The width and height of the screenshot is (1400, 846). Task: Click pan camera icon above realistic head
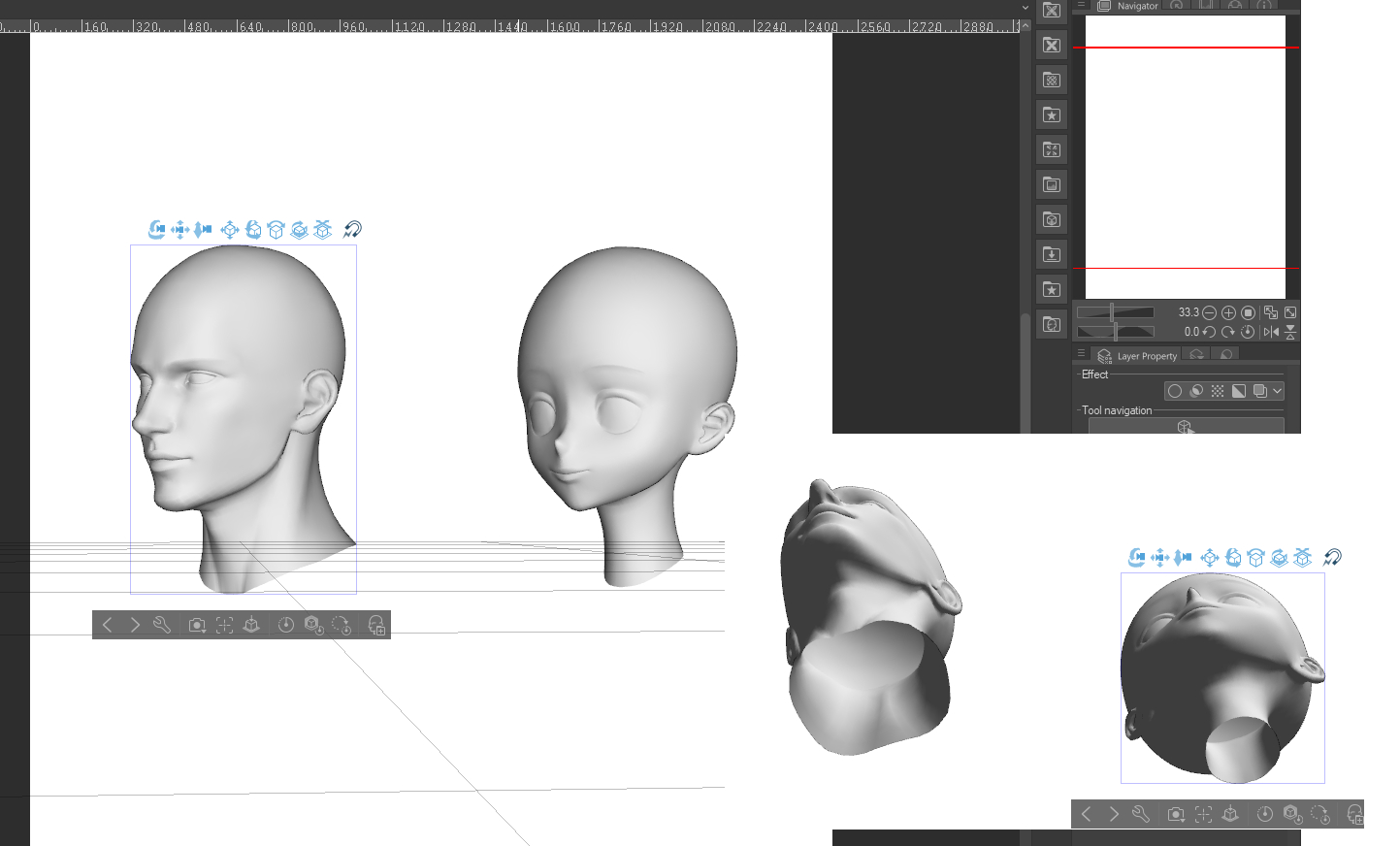click(179, 230)
